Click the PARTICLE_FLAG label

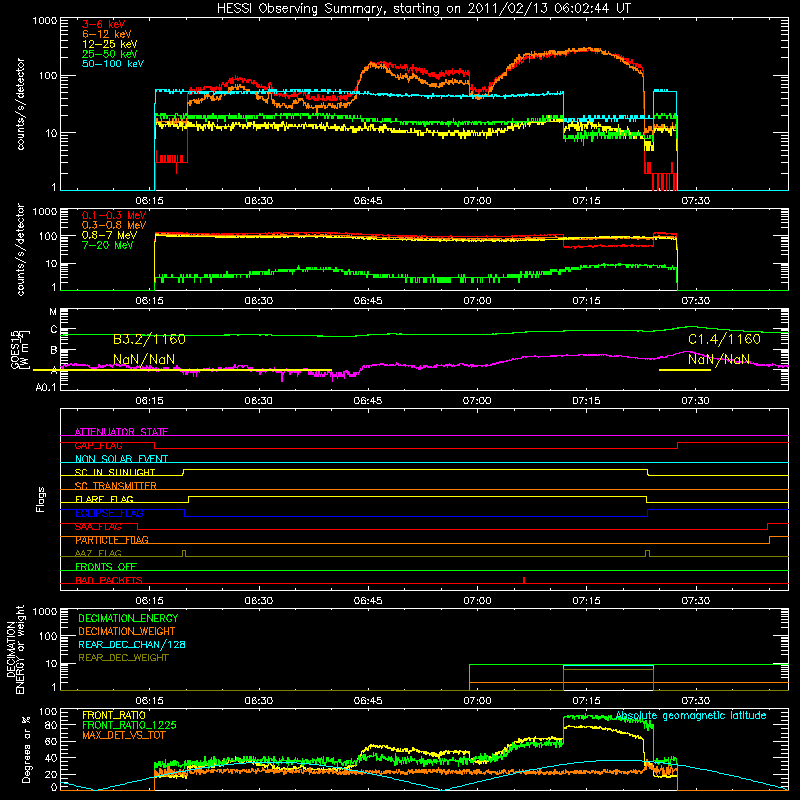pos(112,540)
